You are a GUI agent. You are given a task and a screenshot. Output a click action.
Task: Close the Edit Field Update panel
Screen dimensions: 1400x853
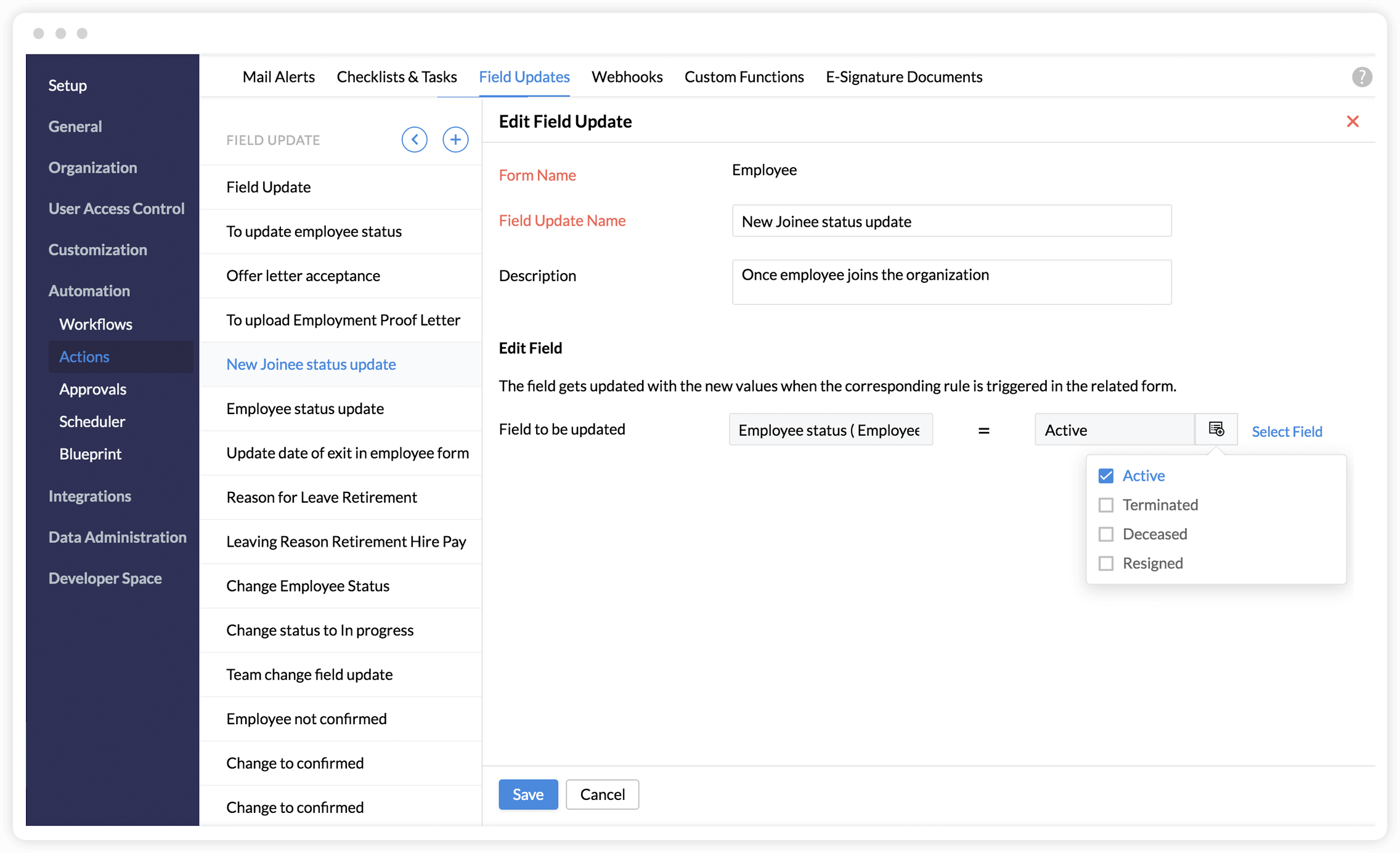coord(1352,121)
